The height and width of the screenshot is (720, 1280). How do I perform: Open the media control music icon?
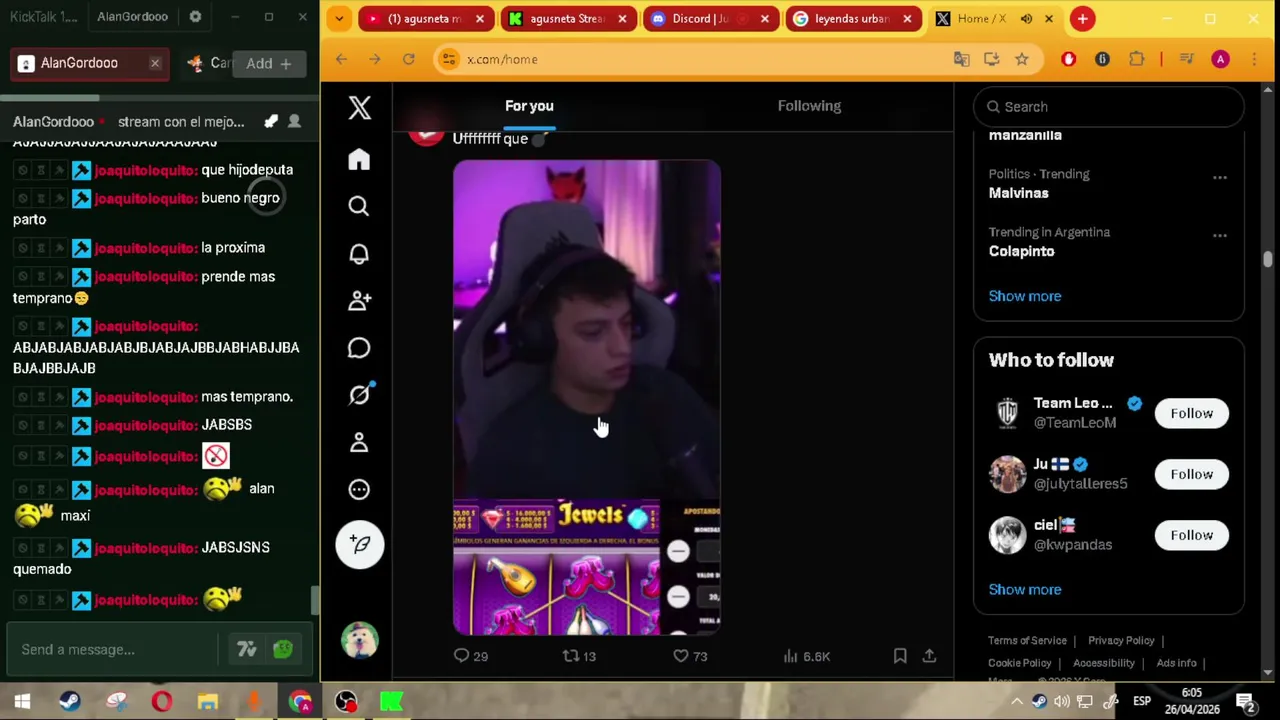coord(1186,60)
